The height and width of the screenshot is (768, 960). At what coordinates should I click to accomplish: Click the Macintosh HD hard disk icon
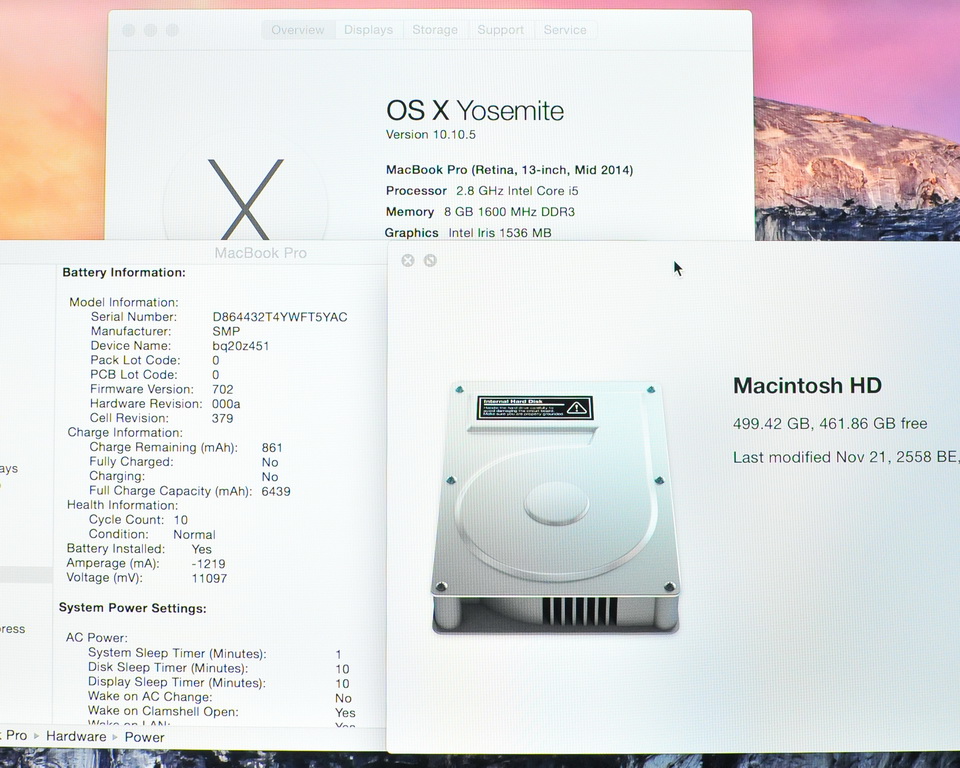click(x=556, y=508)
